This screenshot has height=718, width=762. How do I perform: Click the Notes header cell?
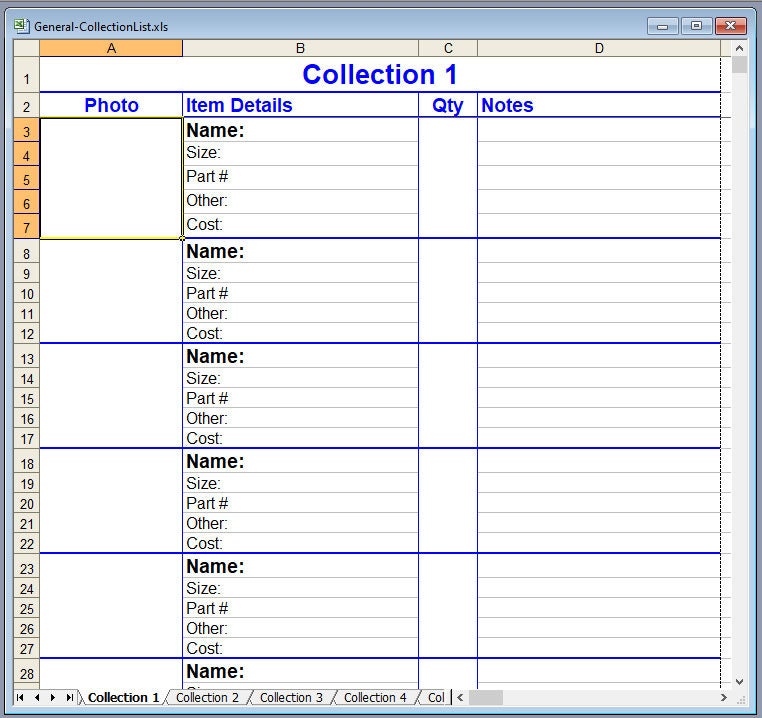pyautogui.click(x=599, y=105)
